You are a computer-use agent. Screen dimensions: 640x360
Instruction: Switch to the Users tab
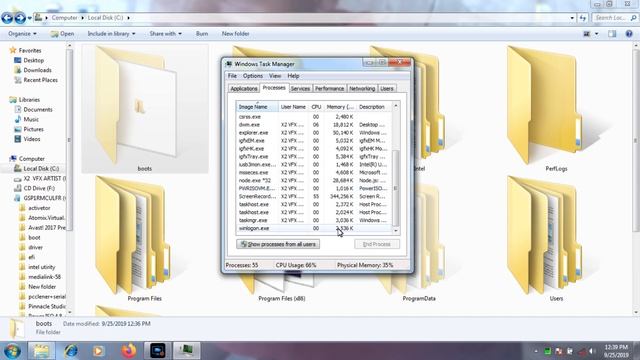click(x=387, y=89)
